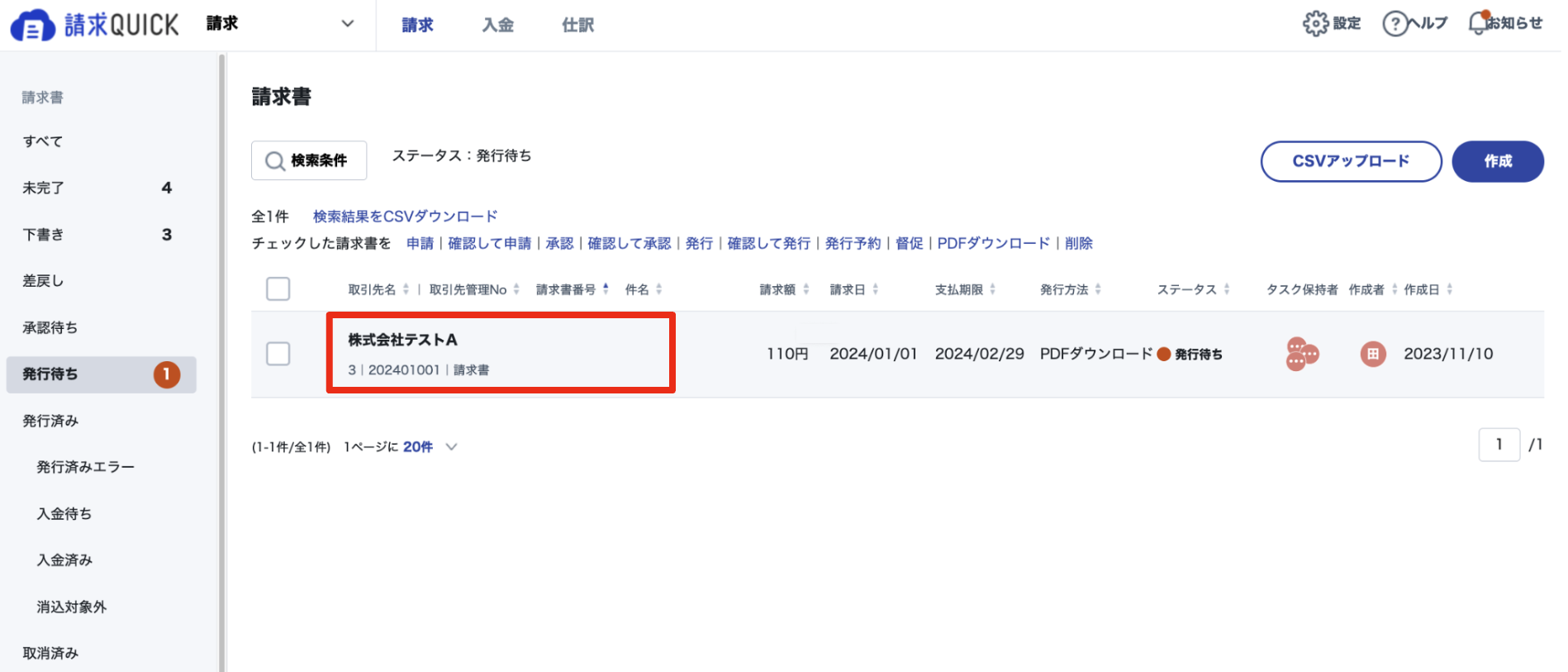This screenshot has height=672, width=1568.
Task: Click the 検索条件 button
Action: pos(309,160)
